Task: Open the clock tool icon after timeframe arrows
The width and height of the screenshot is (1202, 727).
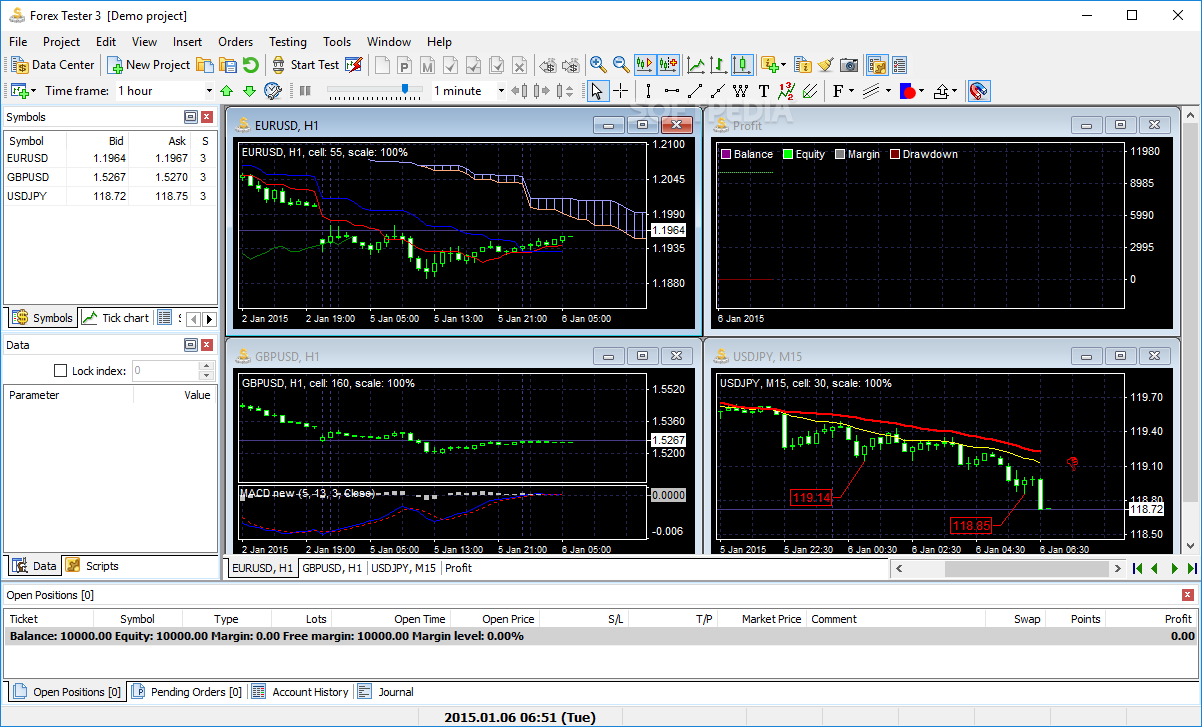Action: (273, 91)
